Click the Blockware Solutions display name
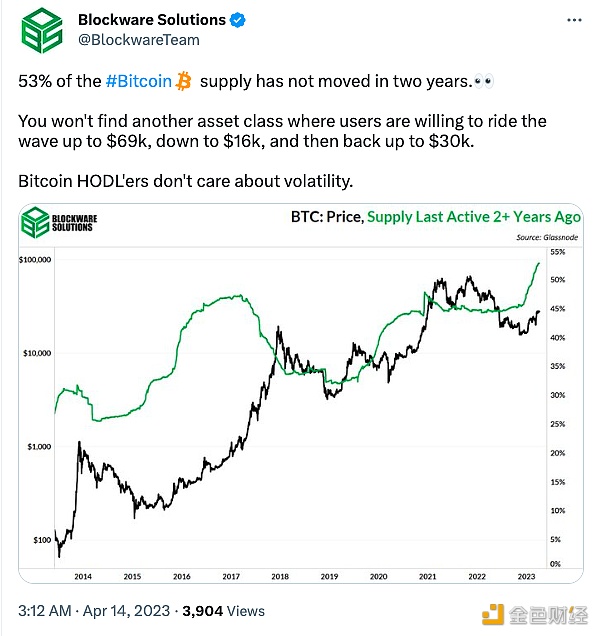Viewport: 599px width, 636px height. [152, 19]
